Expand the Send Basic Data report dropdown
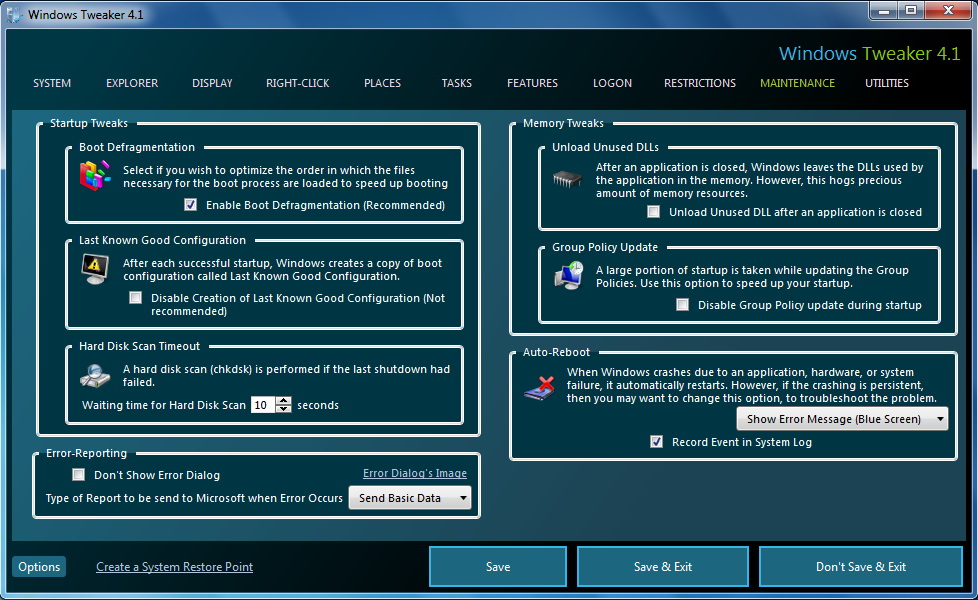Screen dimensions: 978x600 point(409,498)
